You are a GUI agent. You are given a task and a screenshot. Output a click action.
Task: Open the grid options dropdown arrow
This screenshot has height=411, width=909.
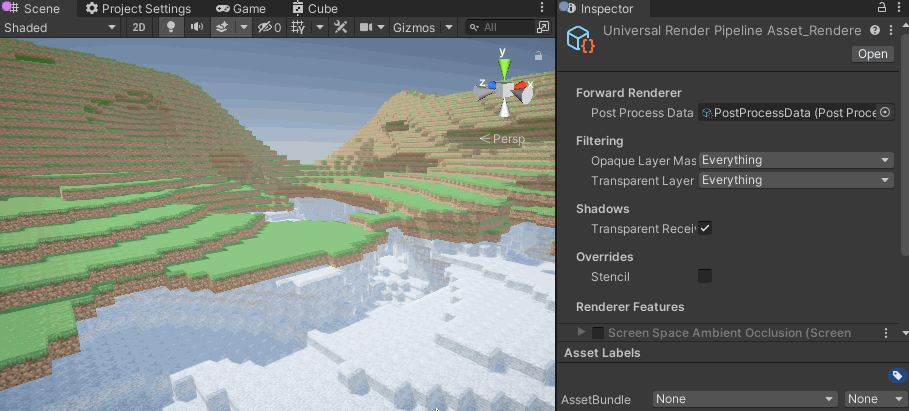tap(320, 27)
